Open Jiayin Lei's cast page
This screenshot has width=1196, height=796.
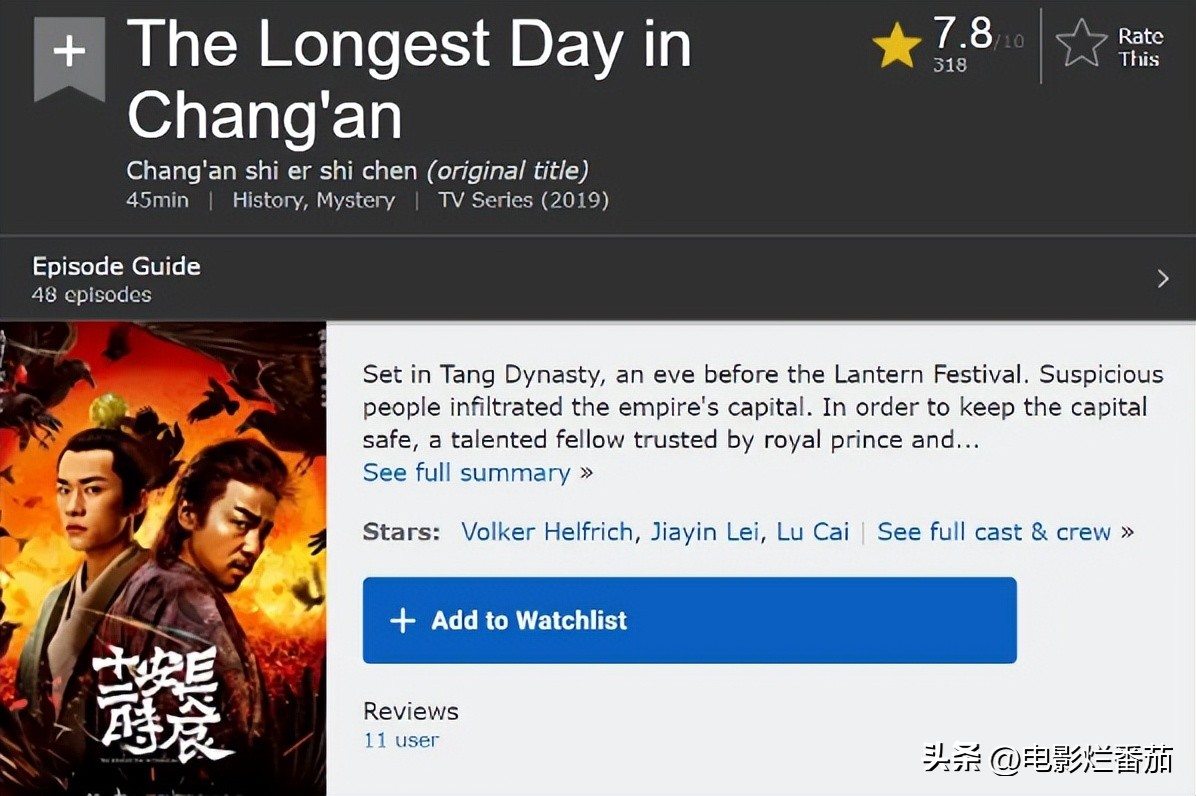(x=705, y=532)
